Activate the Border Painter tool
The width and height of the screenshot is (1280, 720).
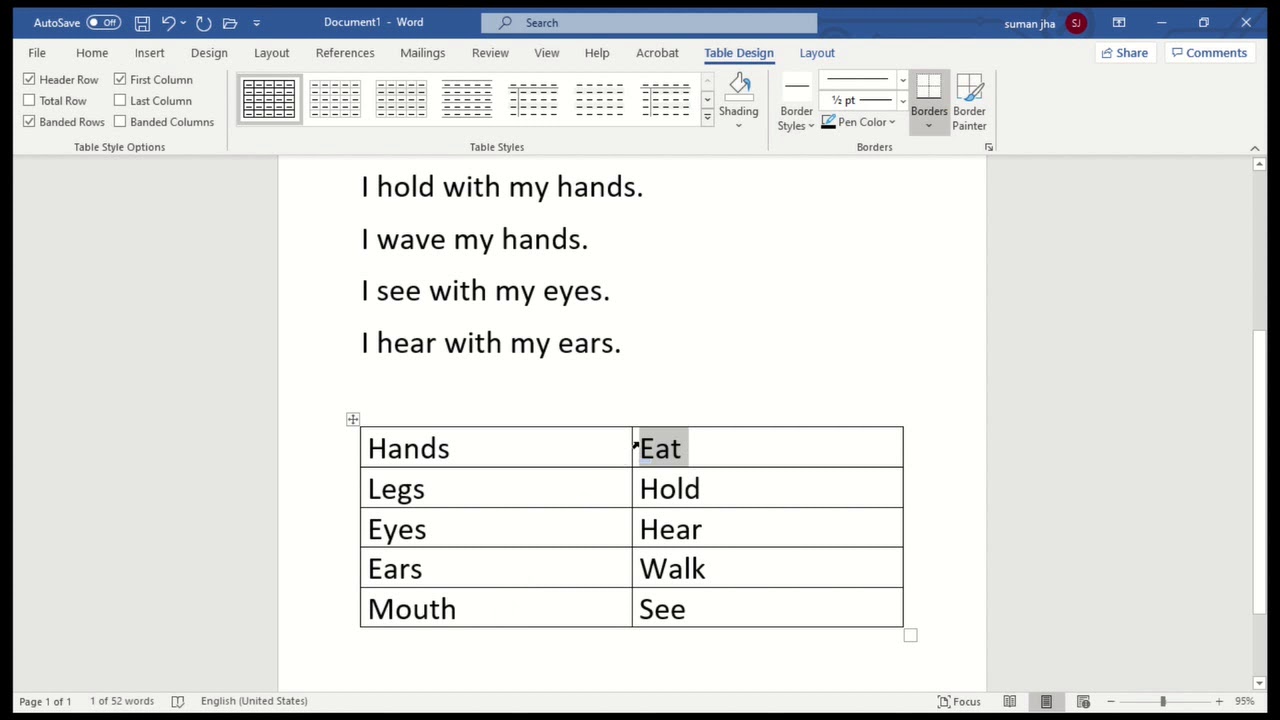(969, 102)
